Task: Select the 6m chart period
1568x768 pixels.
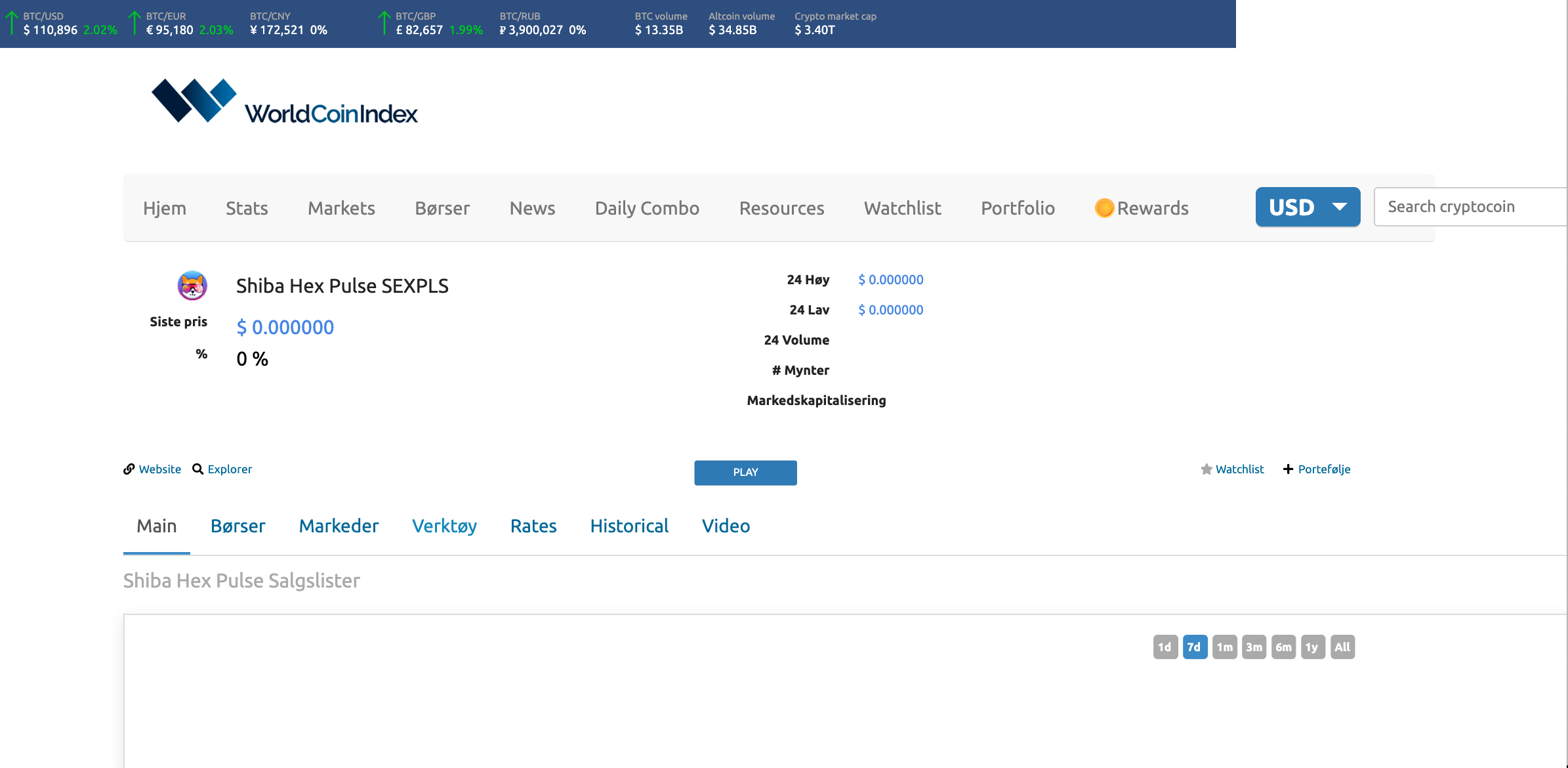Action: pyautogui.click(x=1283, y=647)
